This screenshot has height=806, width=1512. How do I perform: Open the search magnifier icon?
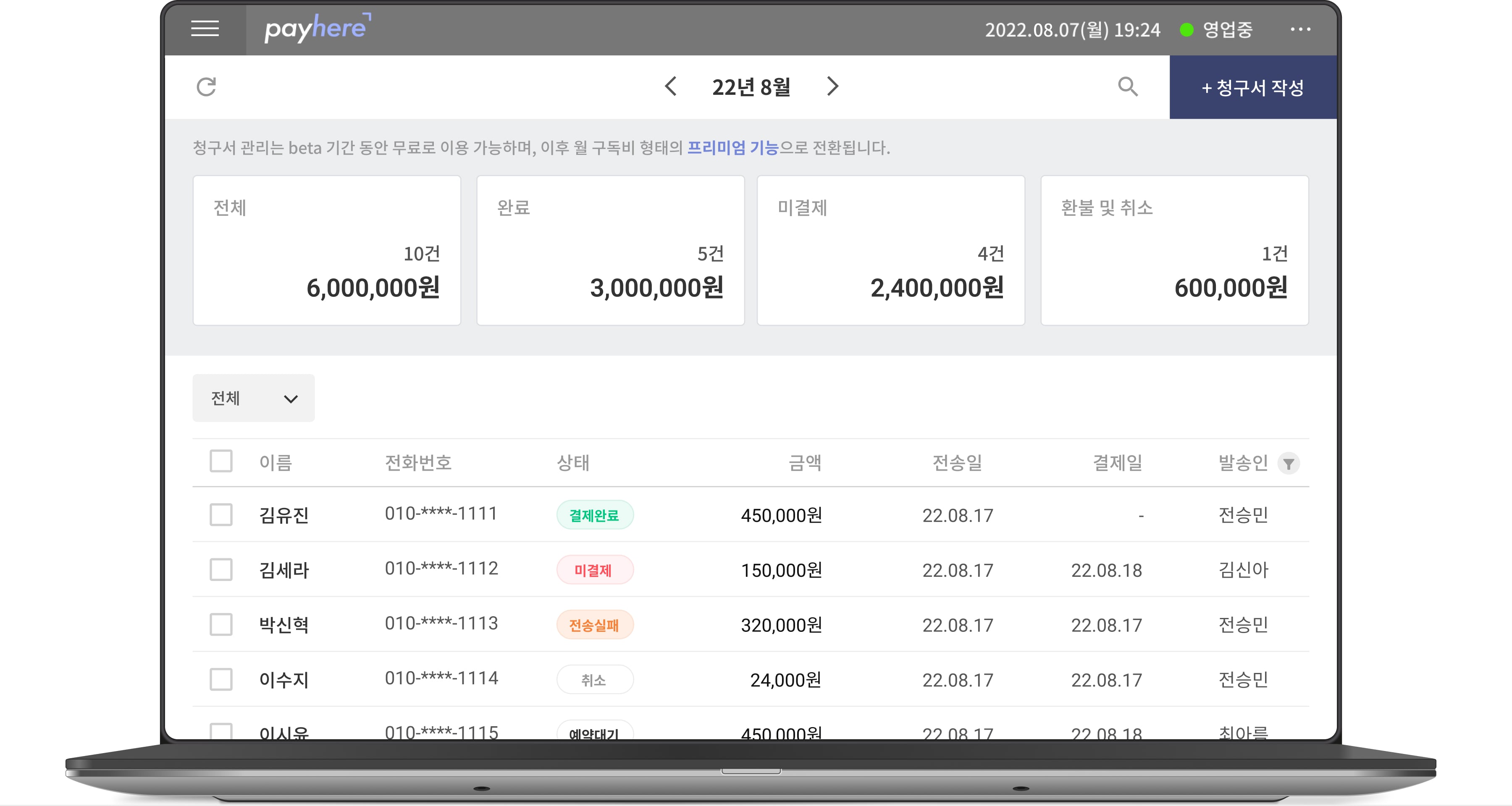(x=1128, y=87)
